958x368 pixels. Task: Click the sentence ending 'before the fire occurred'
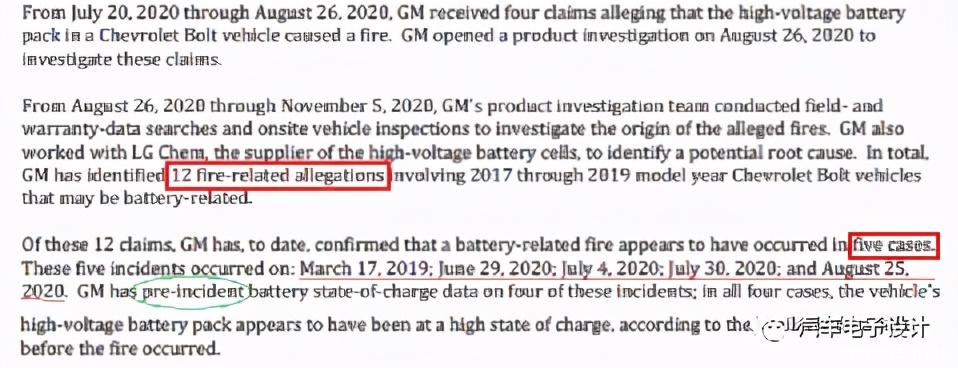click(x=120, y=349)
